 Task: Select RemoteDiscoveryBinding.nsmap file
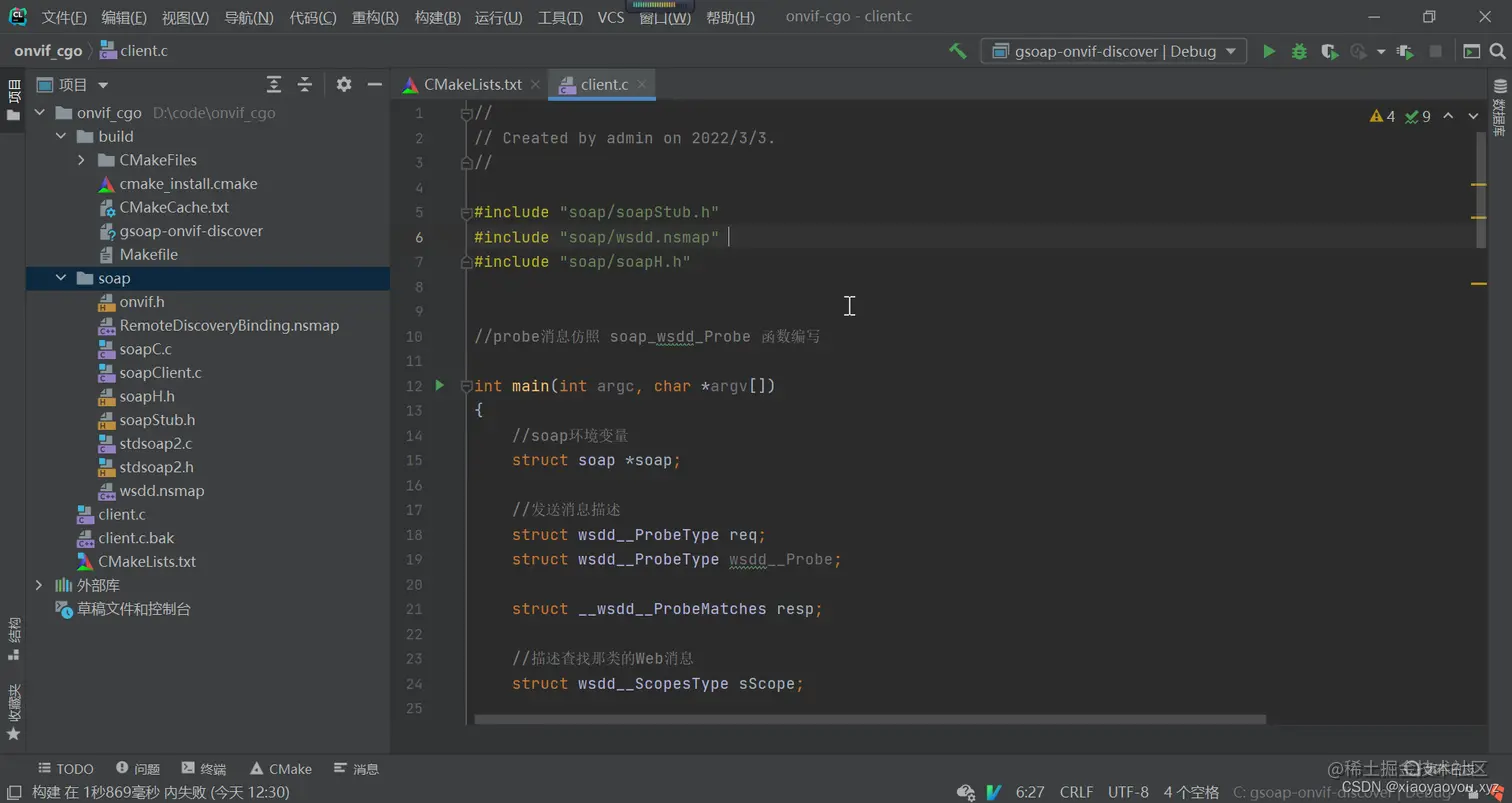point(229,325)
